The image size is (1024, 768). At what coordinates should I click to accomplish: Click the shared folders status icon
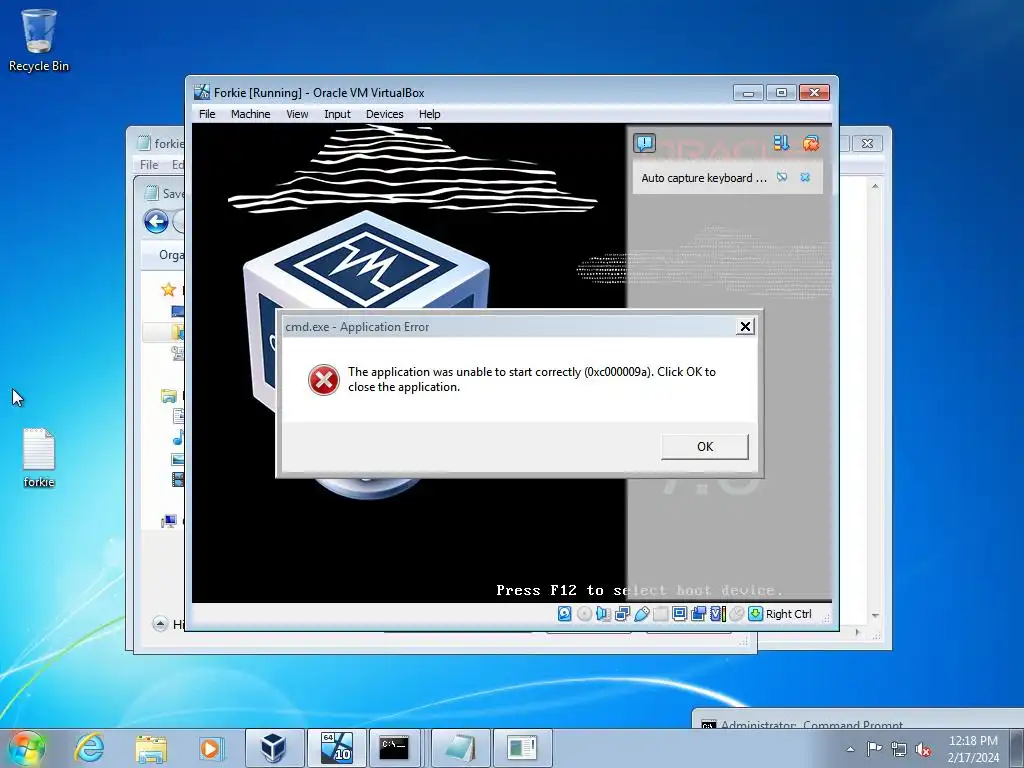[x=660, y=613]
